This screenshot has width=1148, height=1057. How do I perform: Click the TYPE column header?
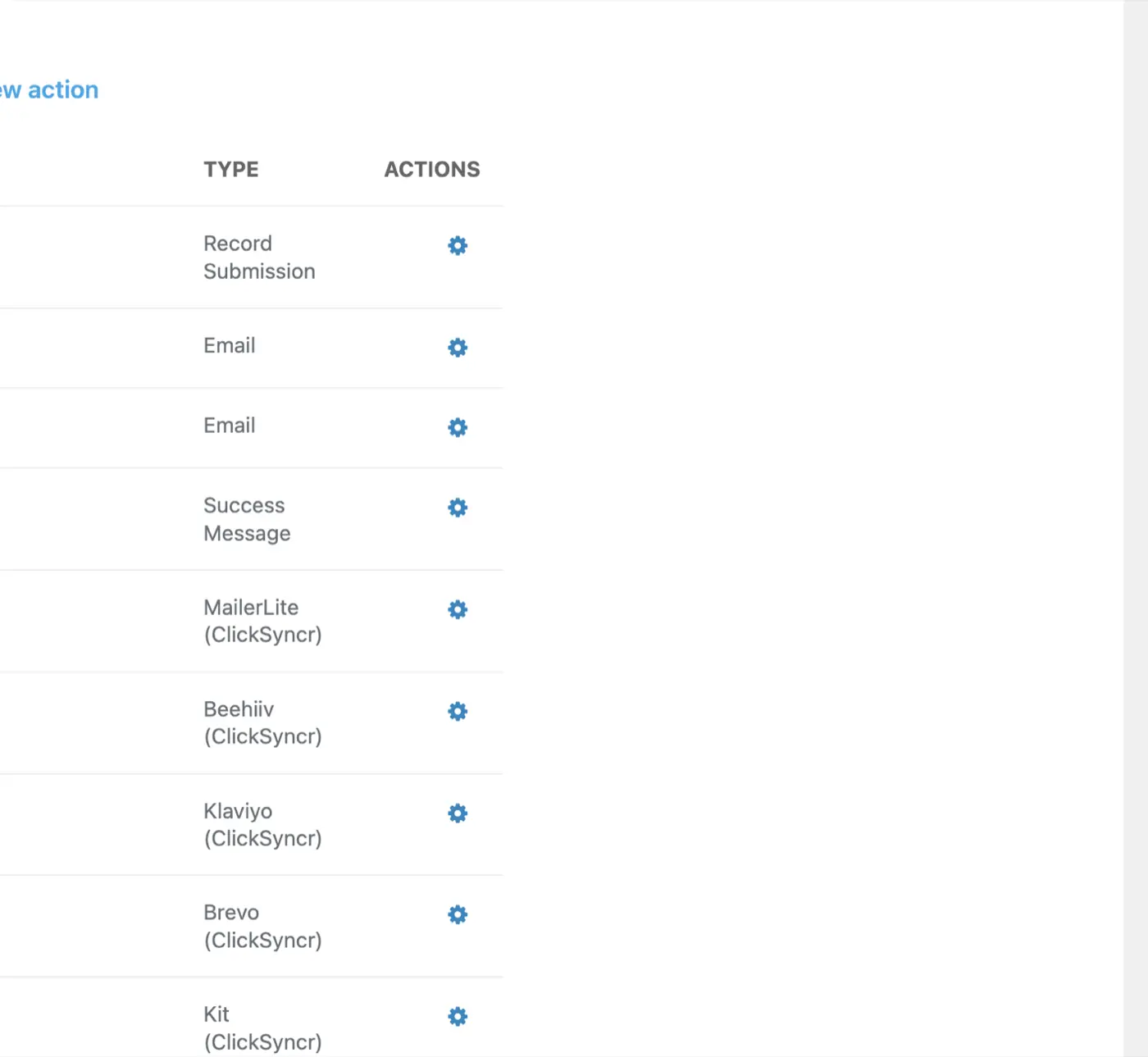pos(231,169)
